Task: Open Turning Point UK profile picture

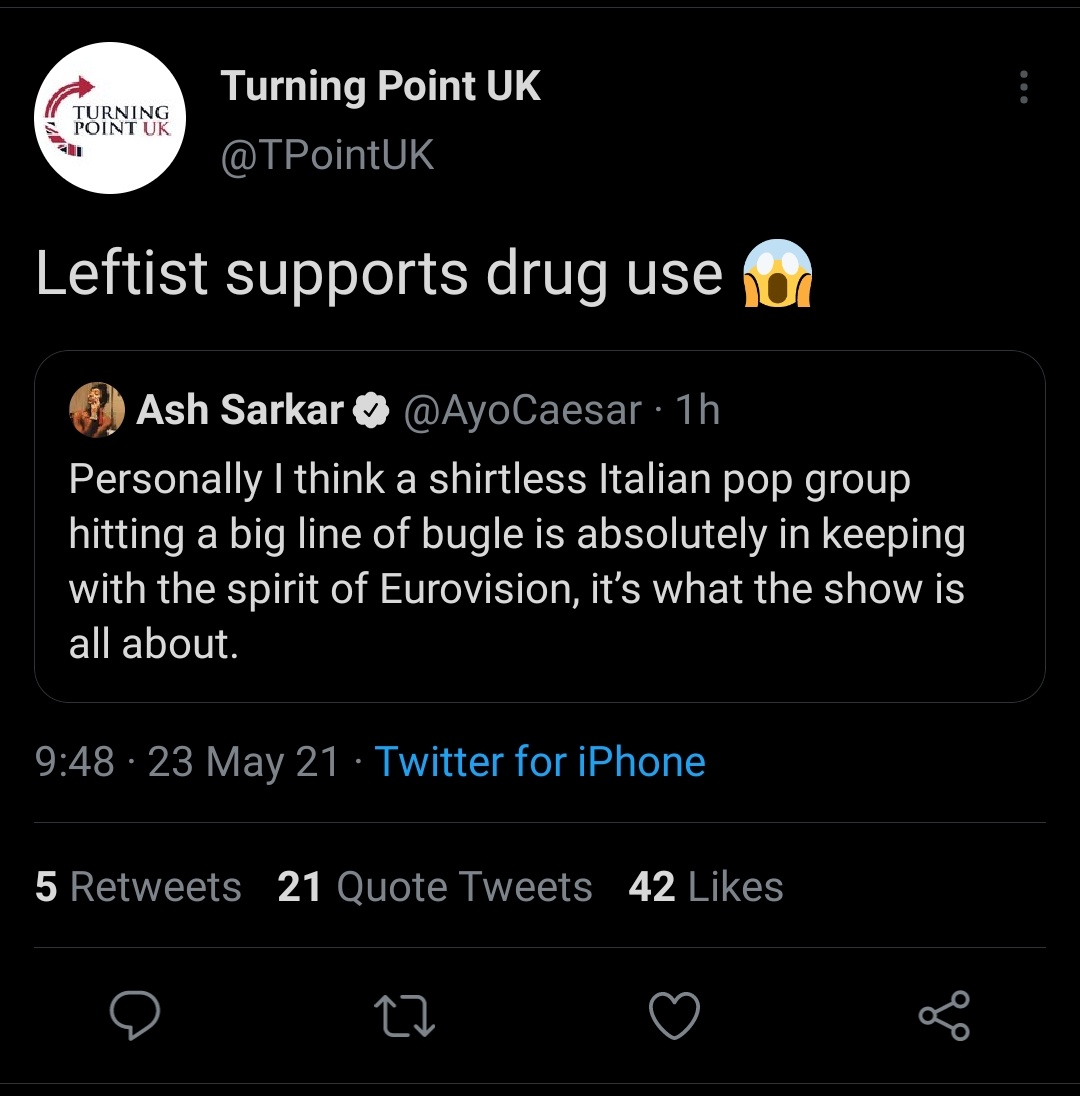Action: pos(110,118)
